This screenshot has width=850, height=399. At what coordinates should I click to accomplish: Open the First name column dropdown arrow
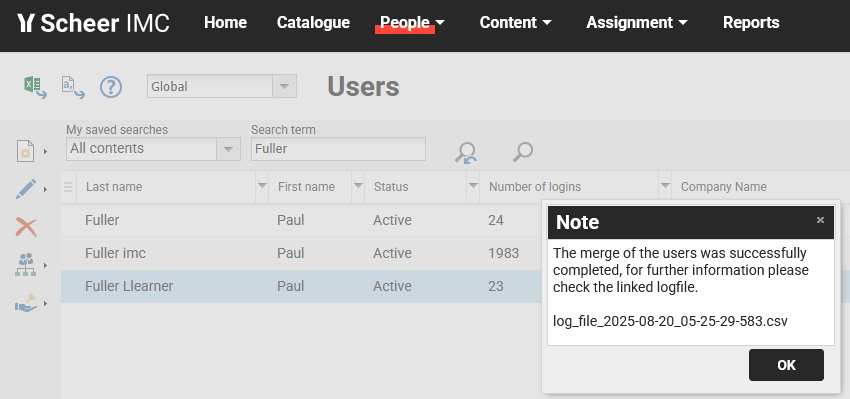[358, 186]
